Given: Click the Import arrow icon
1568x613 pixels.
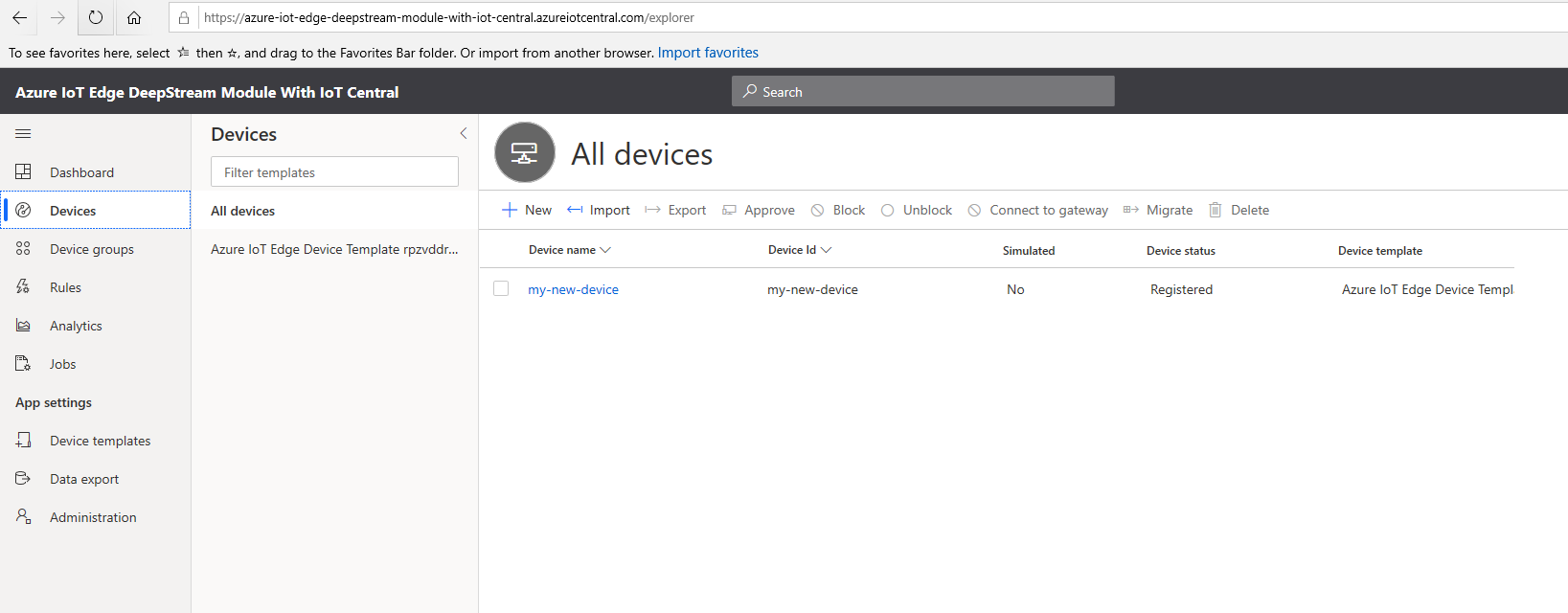Looking at the screenshot, I should tap(575, 210).
